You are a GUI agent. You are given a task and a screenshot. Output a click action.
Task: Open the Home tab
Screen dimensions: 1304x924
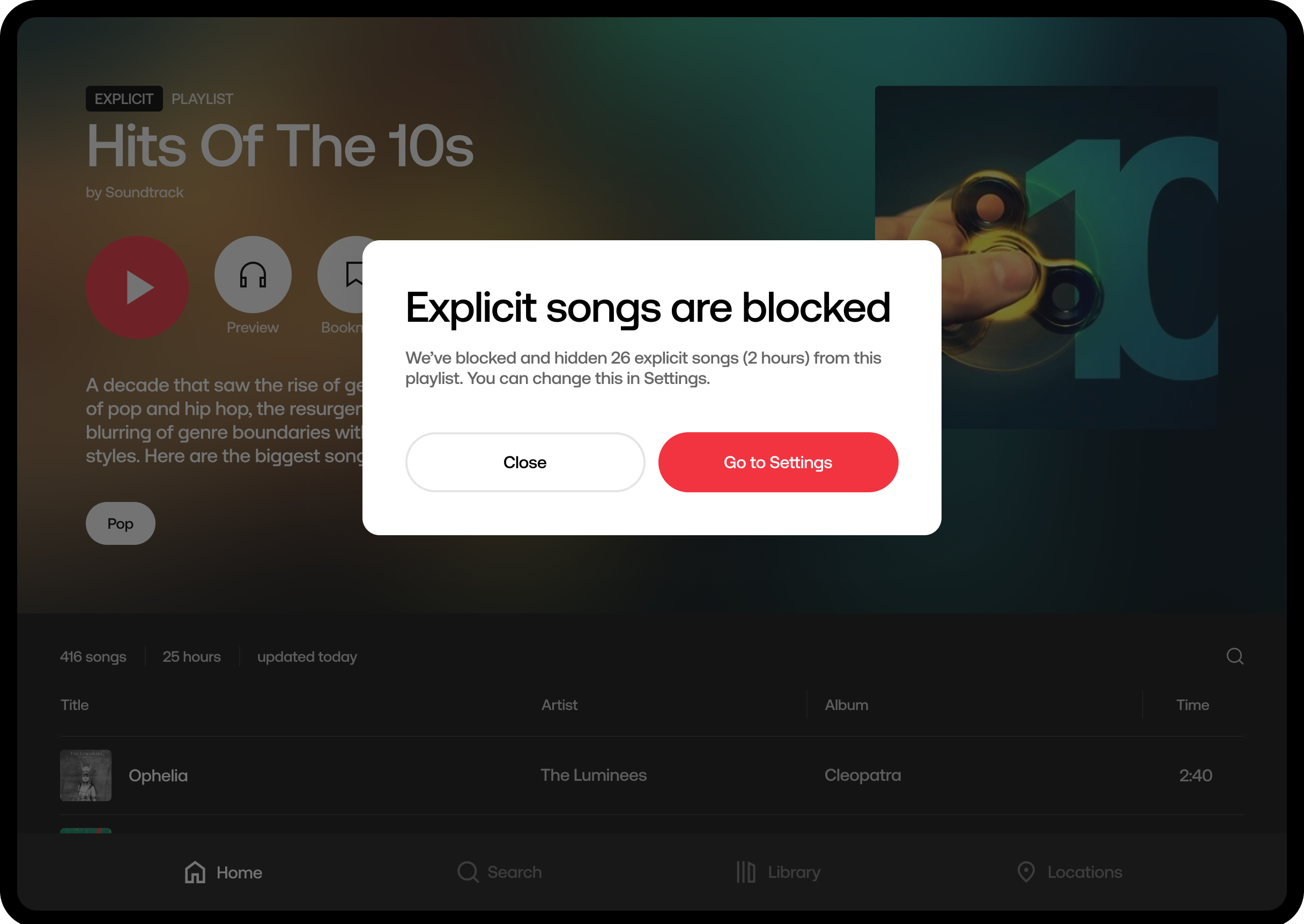tap(224, 871)
